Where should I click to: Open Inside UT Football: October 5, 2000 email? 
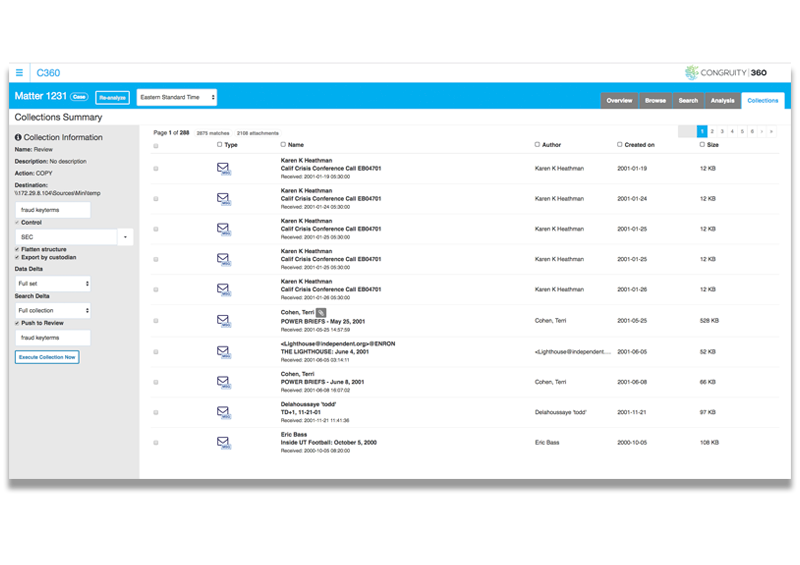tap(329, 443)
